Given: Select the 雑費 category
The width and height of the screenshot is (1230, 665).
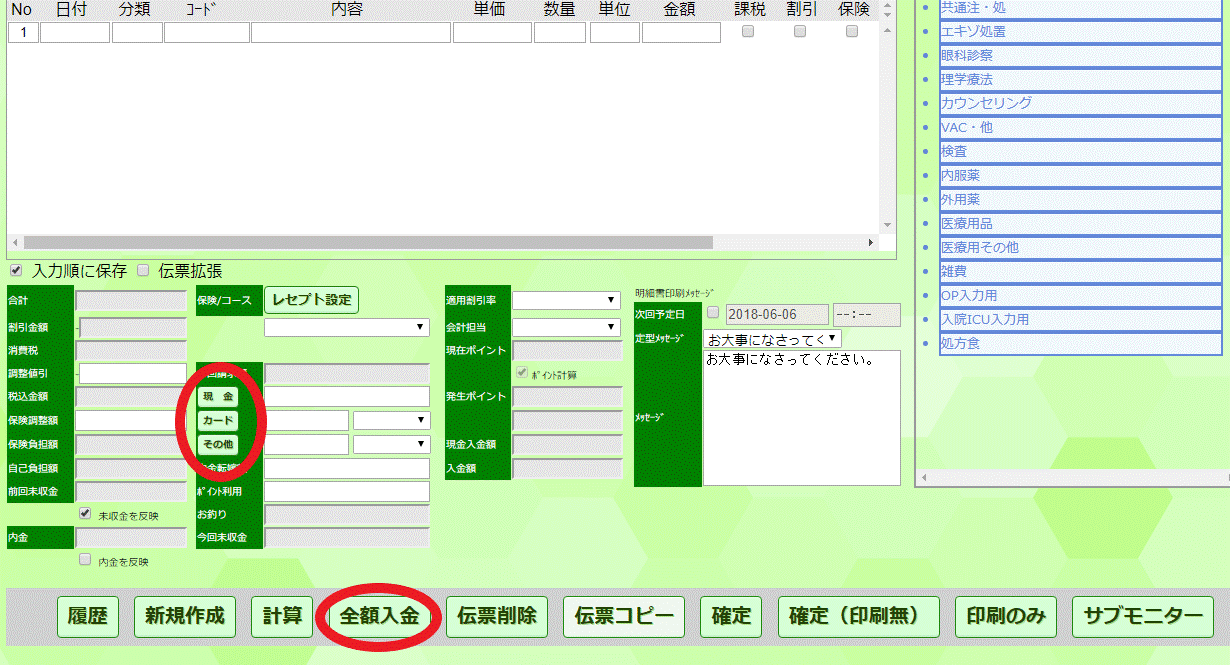Looking at the screenshot, I should coord(1081,271).
